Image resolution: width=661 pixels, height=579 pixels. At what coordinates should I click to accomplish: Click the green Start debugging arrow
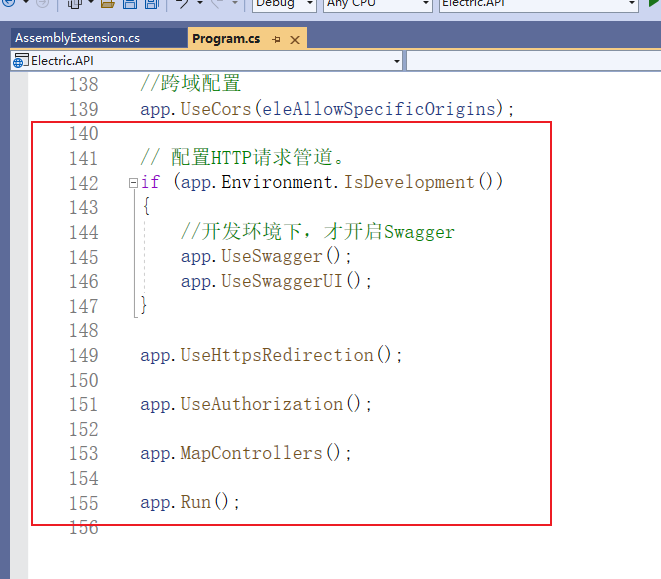pos(654,4)
